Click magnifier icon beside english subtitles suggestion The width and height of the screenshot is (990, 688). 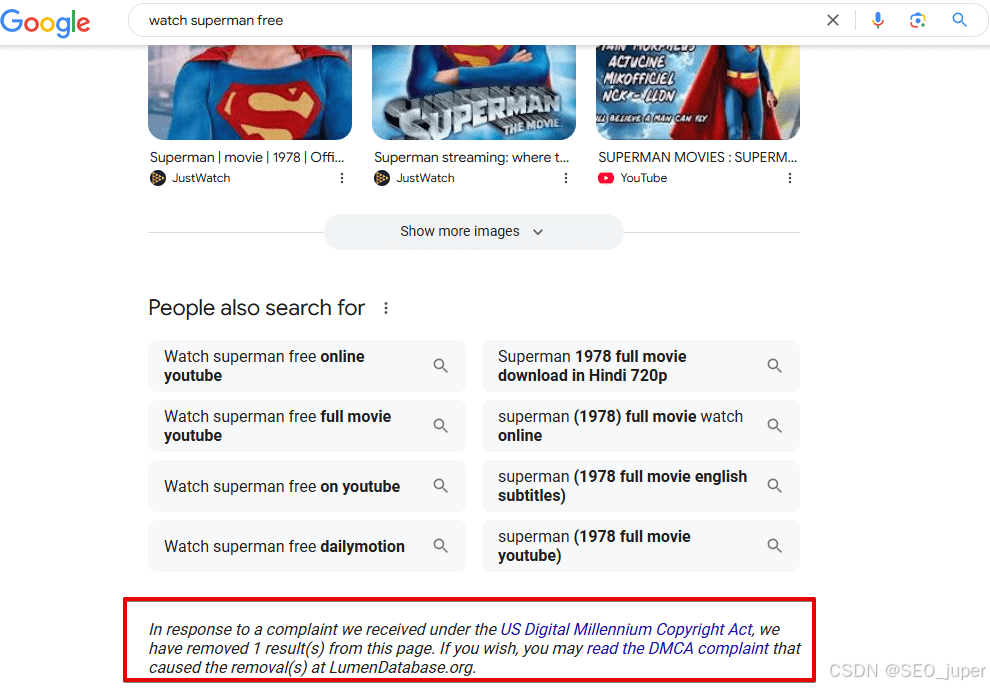click(775, 485)
